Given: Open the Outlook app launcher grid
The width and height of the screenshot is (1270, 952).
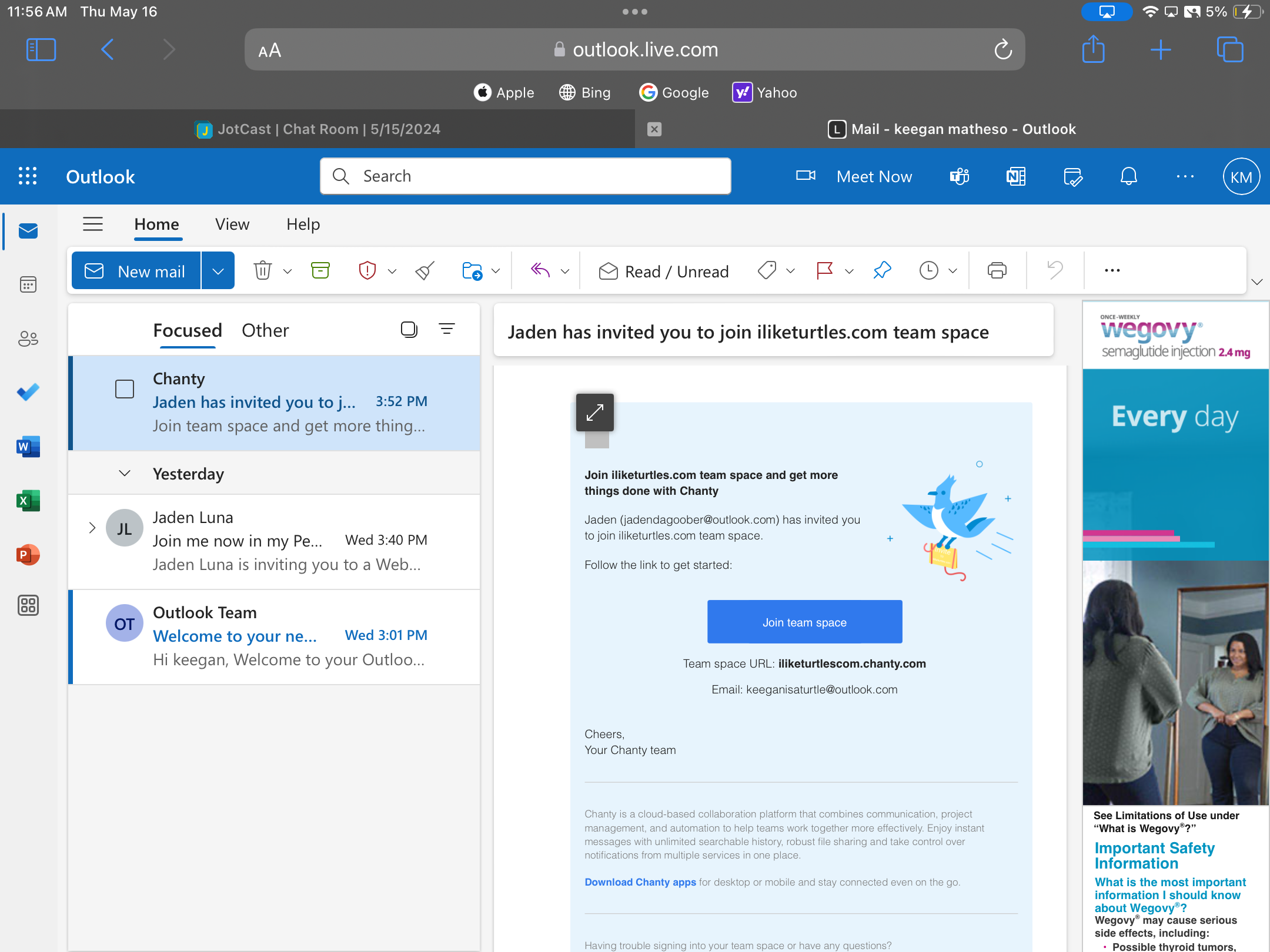Looking at the screenshot, I should click(x=28, y=176).
